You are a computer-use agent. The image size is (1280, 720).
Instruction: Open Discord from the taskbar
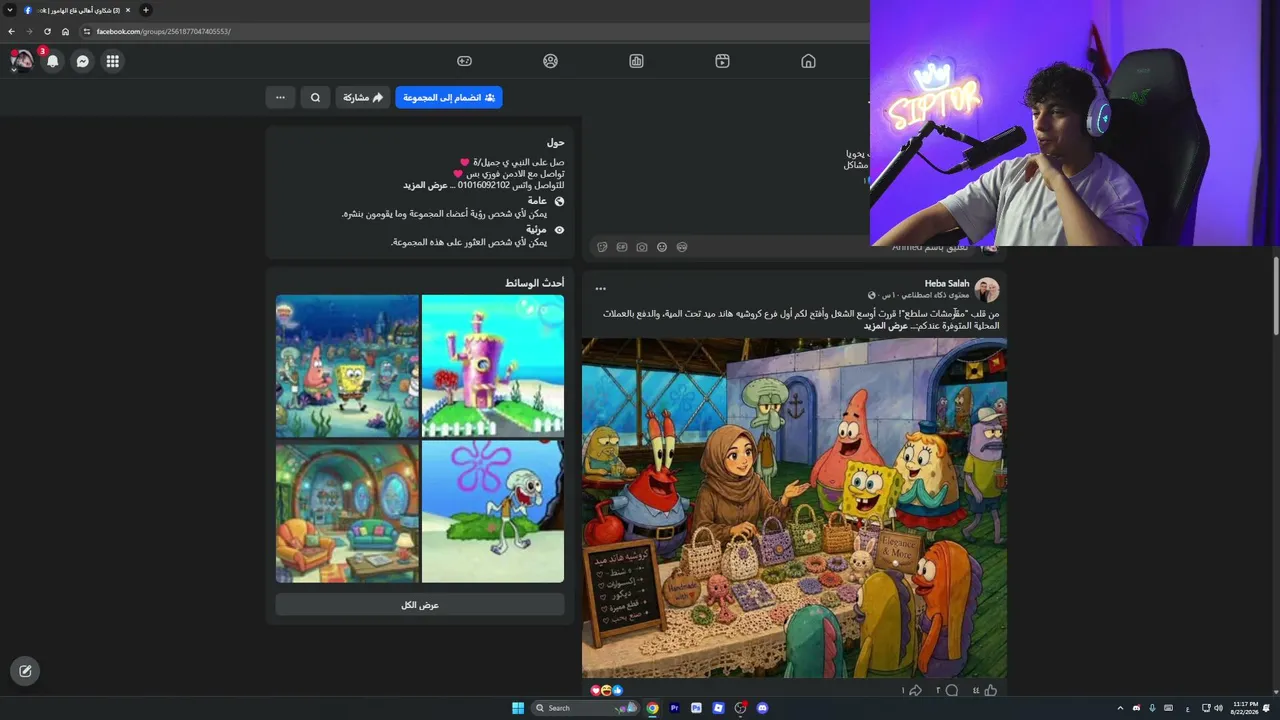[x=762, y=708]
